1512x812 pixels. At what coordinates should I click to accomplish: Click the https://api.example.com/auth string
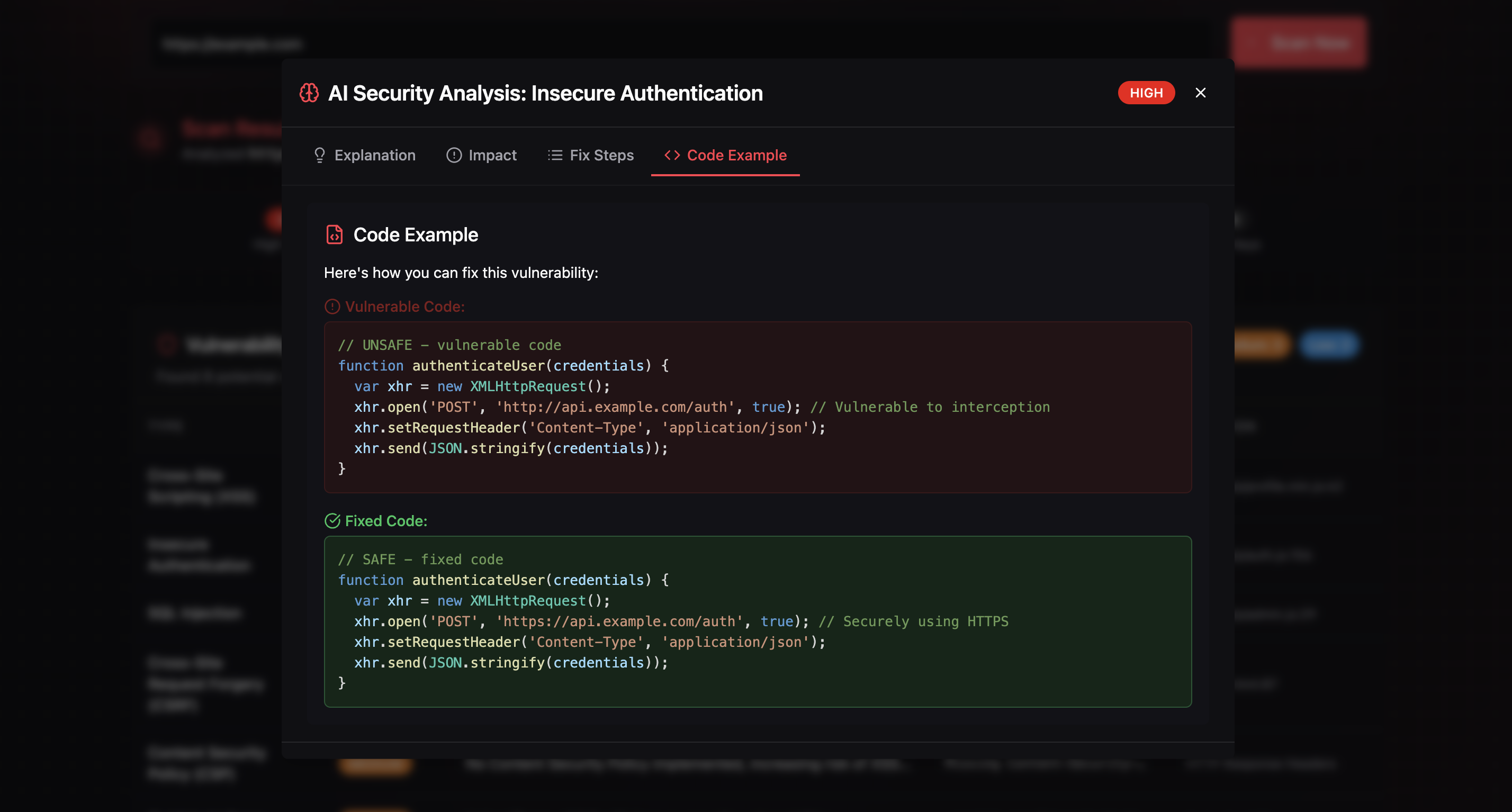point(619,621)
